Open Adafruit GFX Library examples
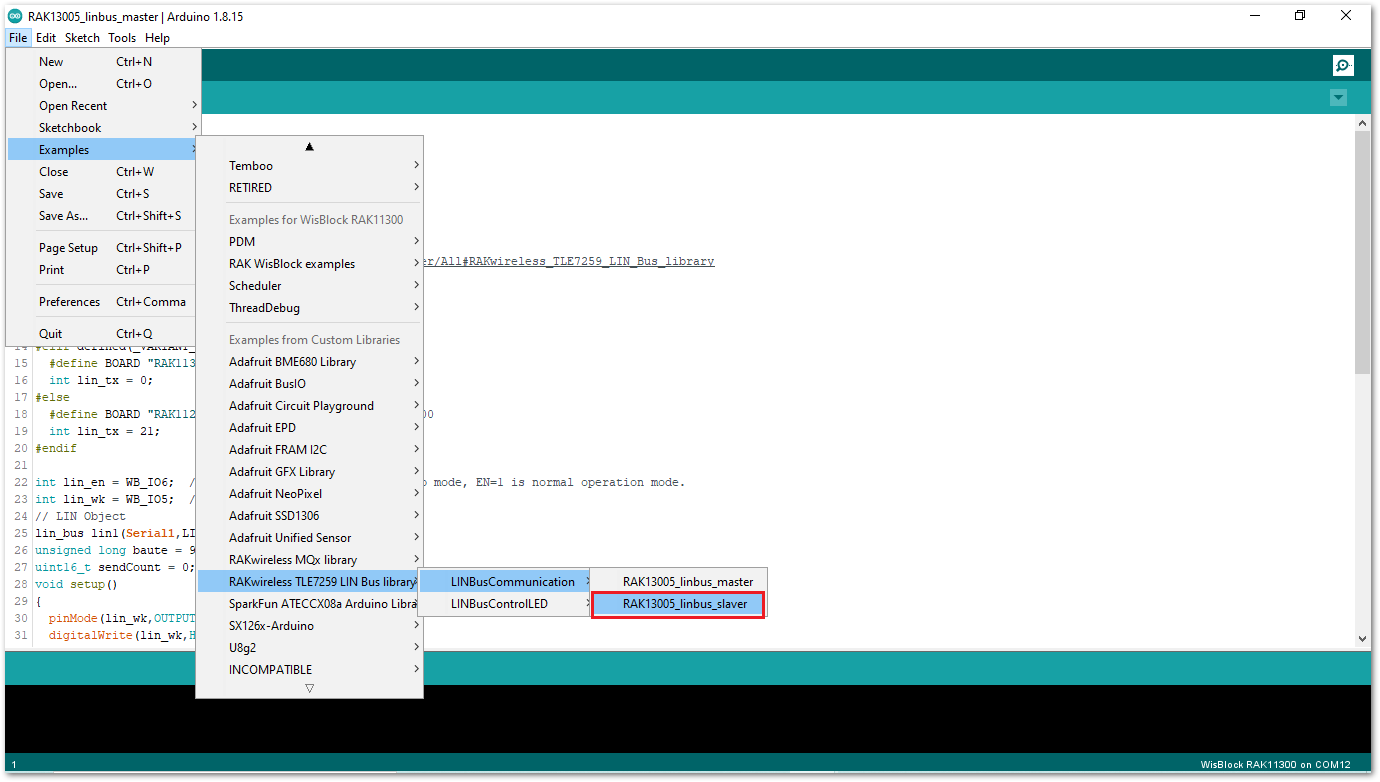Screen dimensions: 1380x782 point(310,472)
